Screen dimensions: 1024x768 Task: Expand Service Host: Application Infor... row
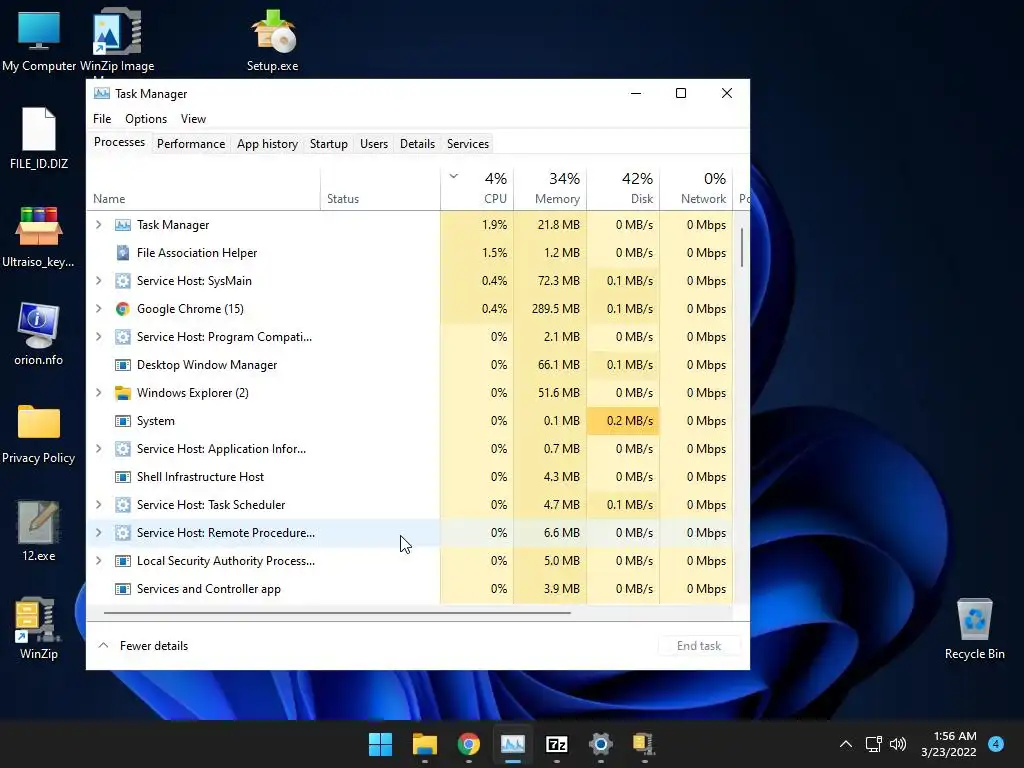click(x=99, y=449)
